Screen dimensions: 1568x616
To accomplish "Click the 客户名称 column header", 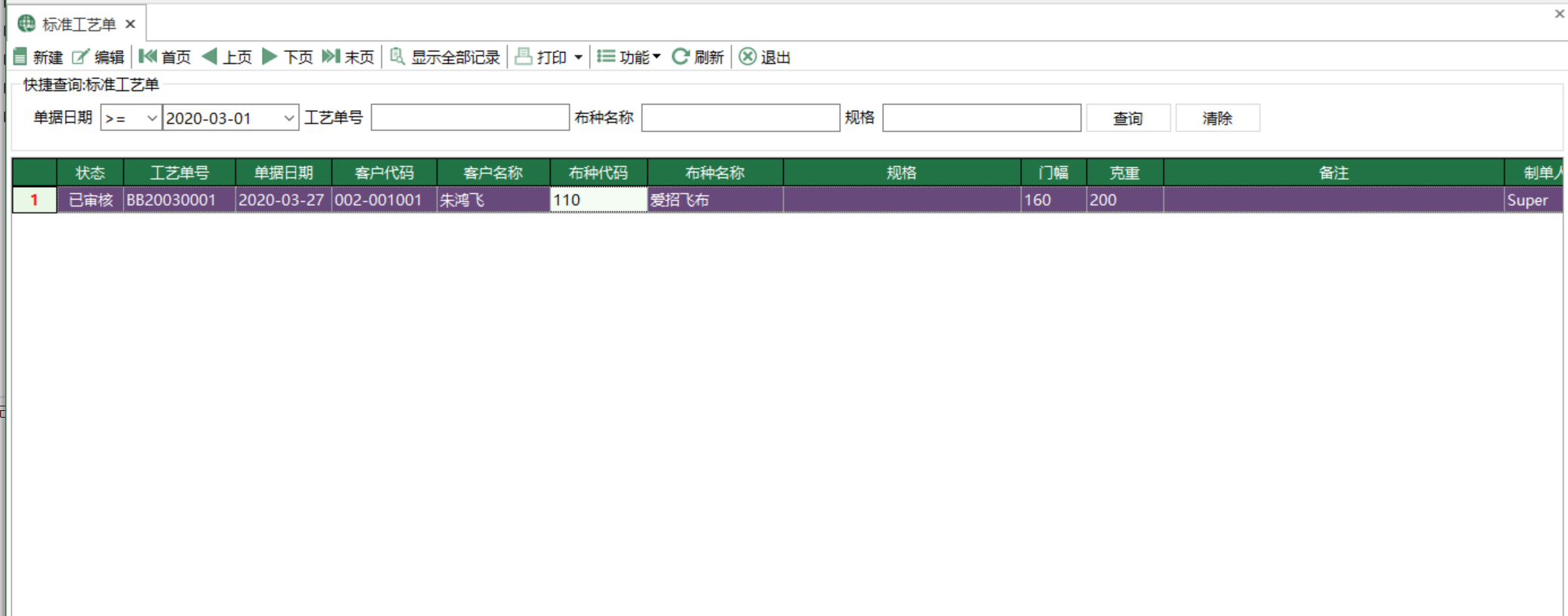I will pyautogui.click(x=493, y=173).
